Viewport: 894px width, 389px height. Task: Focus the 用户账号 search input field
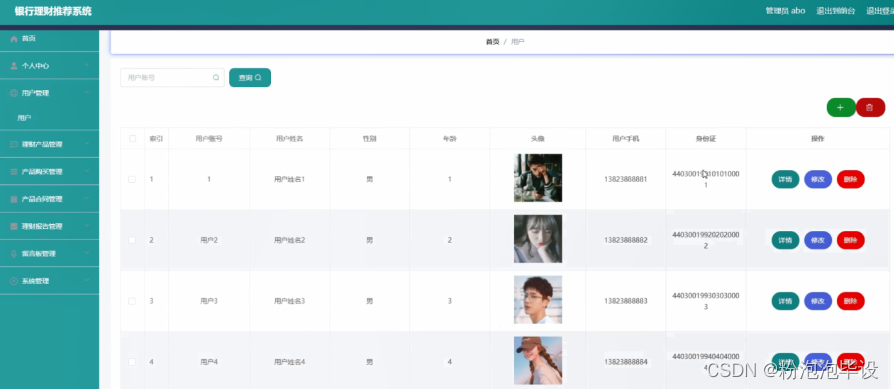pos(172,78)
